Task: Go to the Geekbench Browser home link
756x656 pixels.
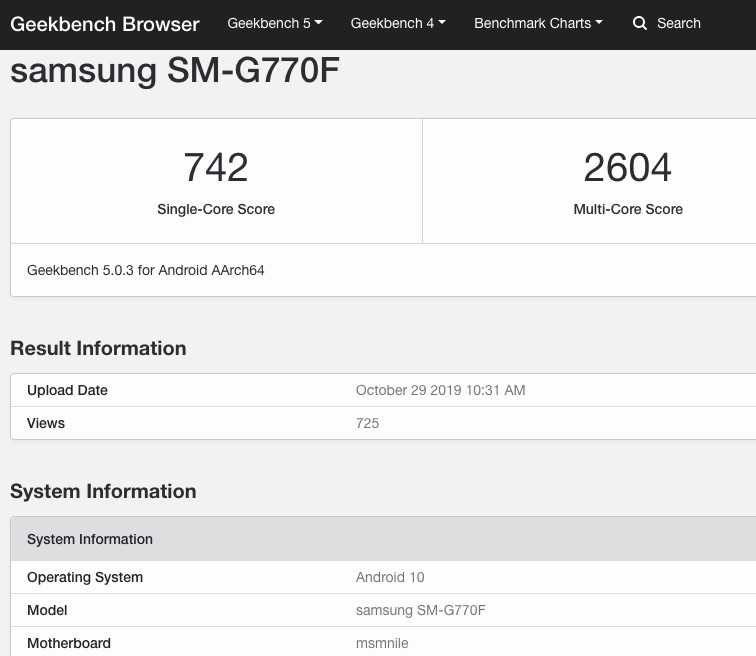Action: (x=105, y=23)
